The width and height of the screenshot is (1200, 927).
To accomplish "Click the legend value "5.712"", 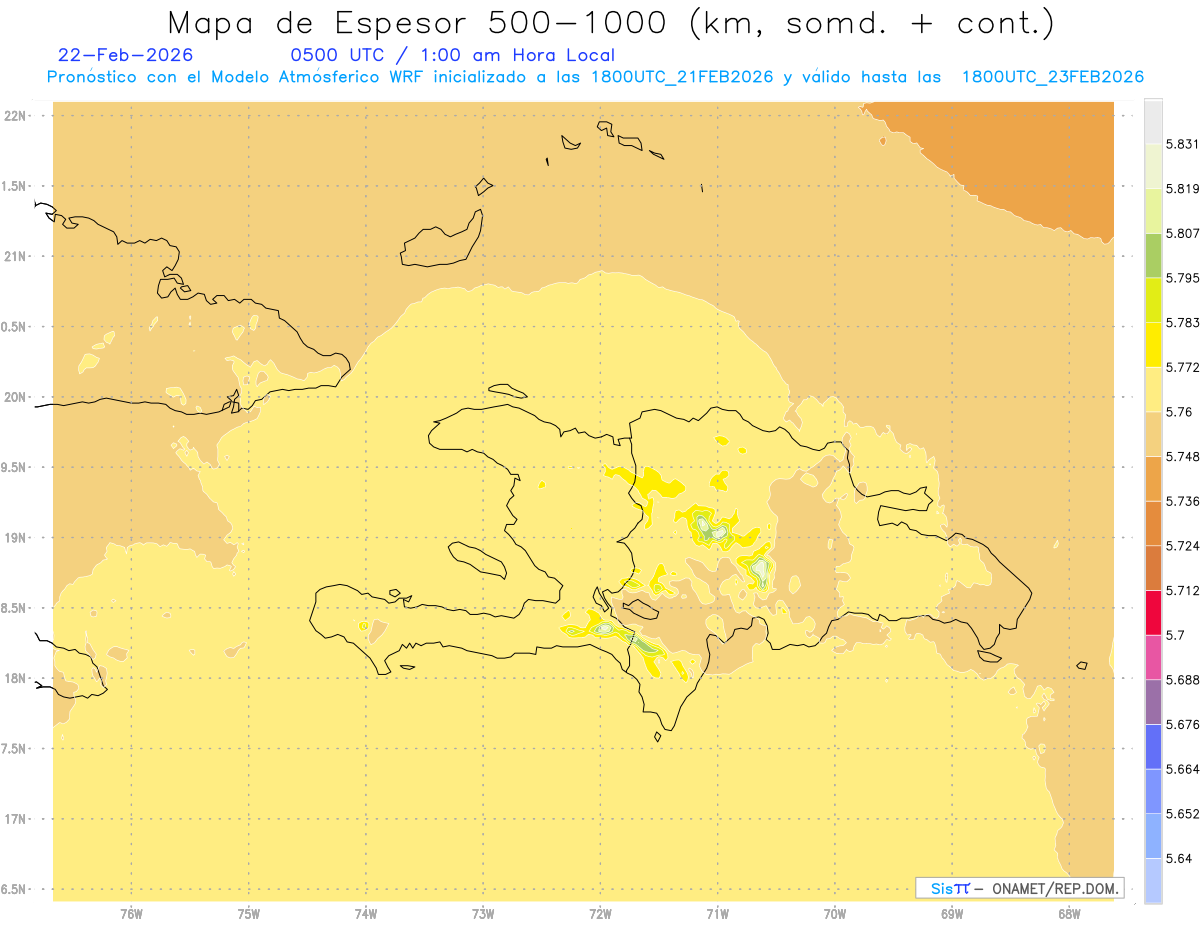I will [1183, 590].
